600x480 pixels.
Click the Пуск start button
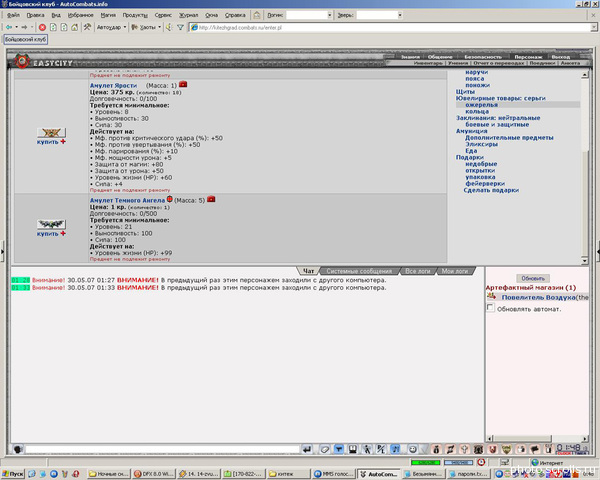[x=13, y=474]
